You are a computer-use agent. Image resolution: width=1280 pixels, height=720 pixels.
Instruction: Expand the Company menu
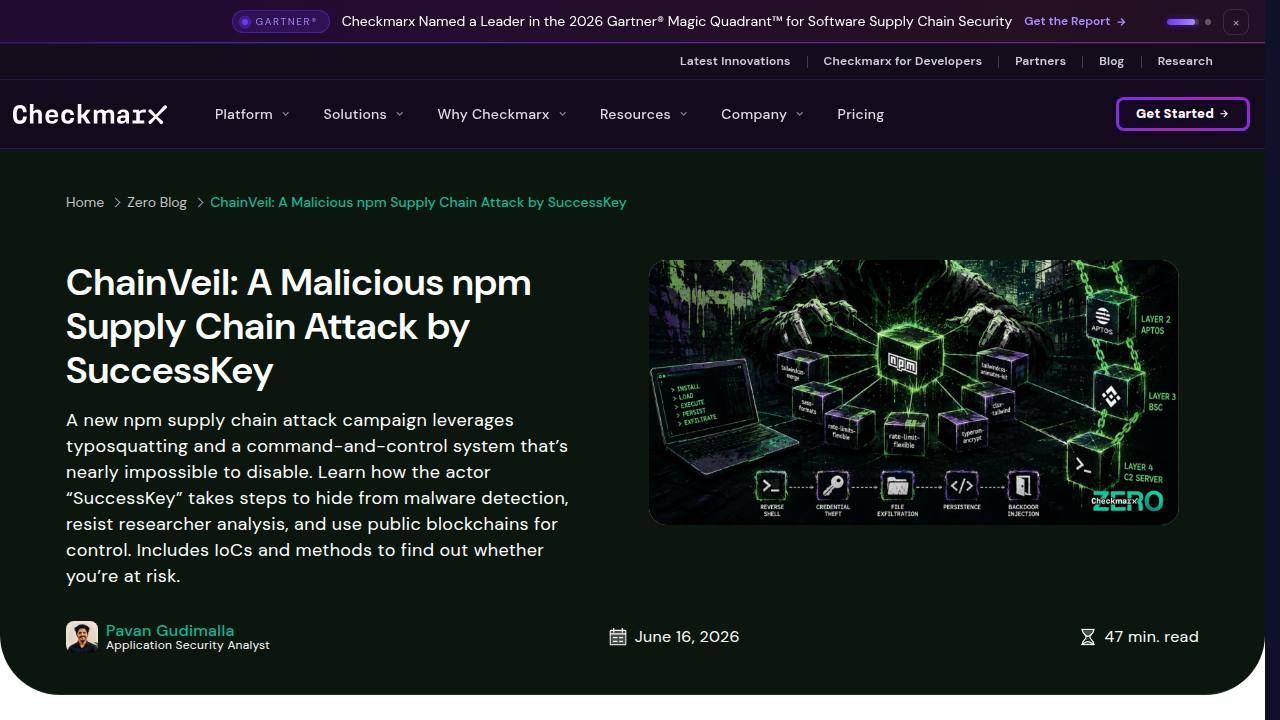pyautogui.click(x=762, y=114)
